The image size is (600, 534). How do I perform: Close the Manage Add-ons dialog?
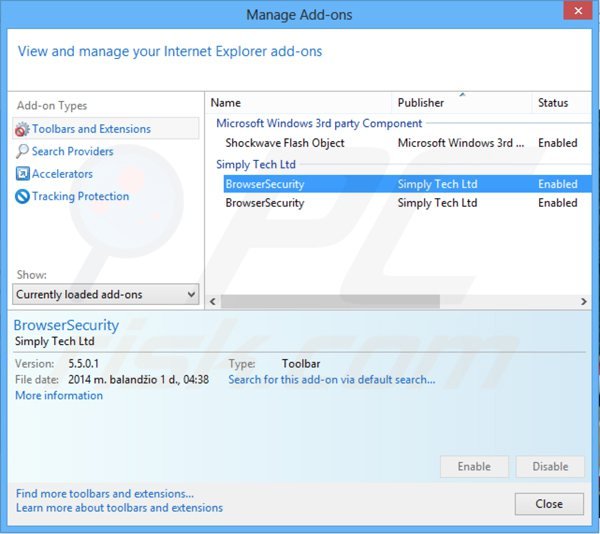tap(549, 504)
